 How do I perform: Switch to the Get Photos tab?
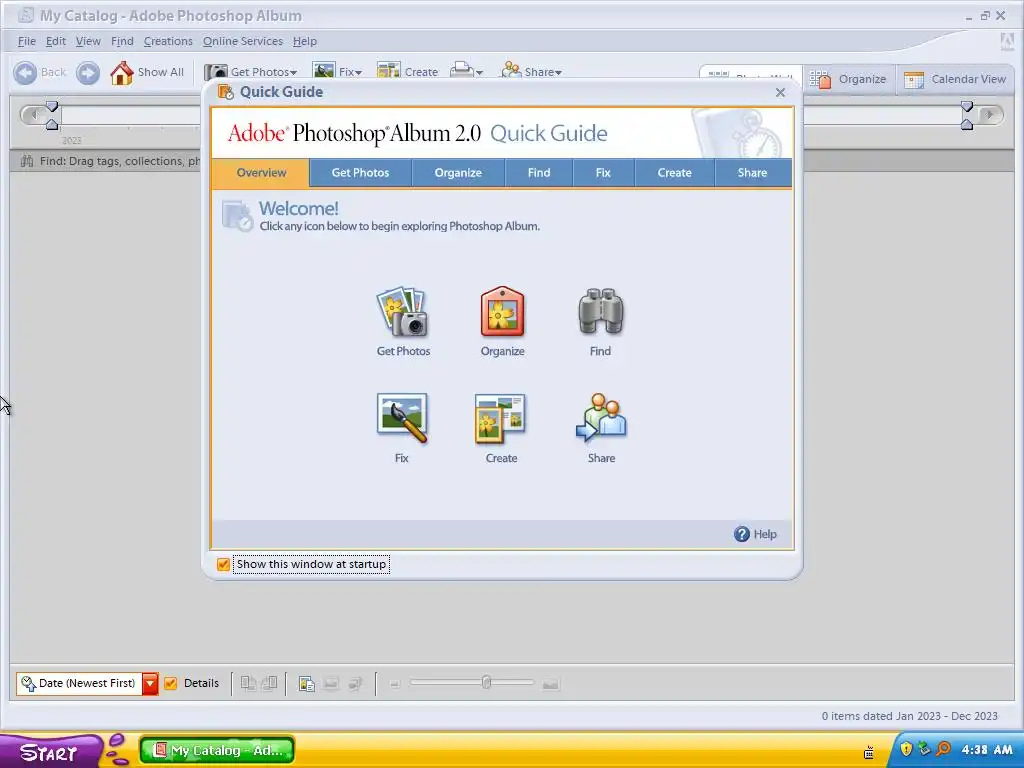(x=360, y=173)
